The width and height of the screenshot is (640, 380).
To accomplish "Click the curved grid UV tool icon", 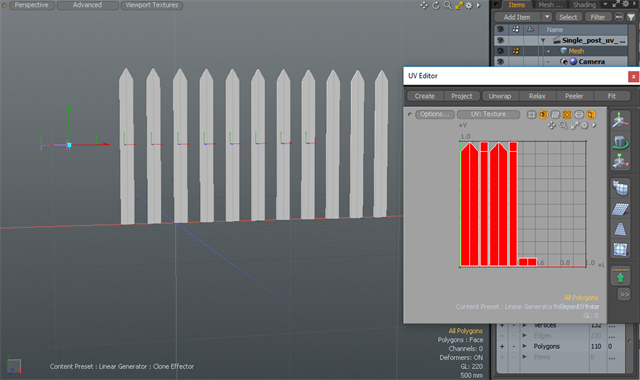I will pyautogui.click(x=620, y=188).
